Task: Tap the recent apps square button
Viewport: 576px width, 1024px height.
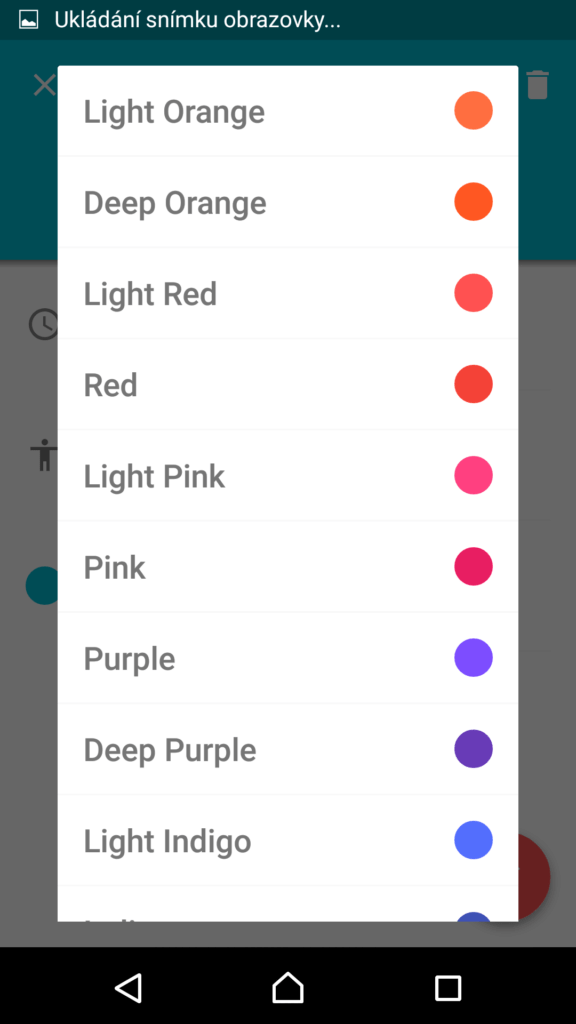Action: coord(448,988)
